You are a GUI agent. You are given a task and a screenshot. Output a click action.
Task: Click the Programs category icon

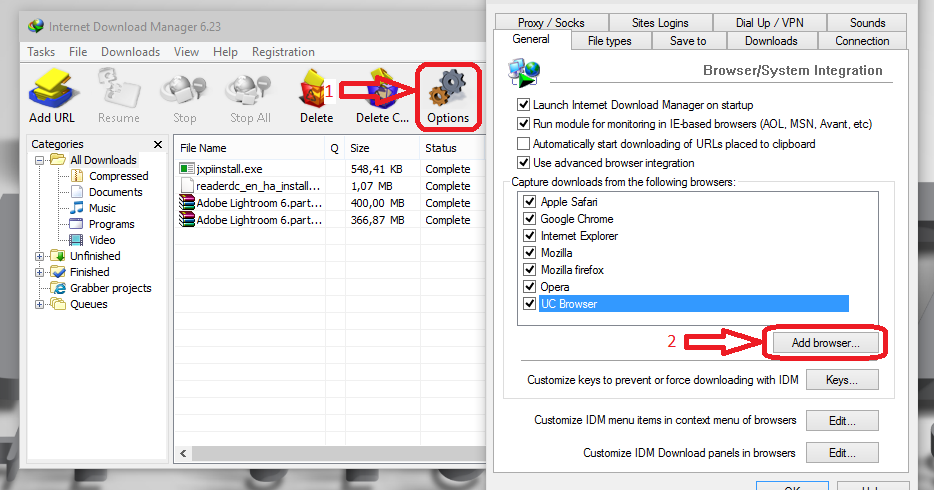[x=76, y=224]
